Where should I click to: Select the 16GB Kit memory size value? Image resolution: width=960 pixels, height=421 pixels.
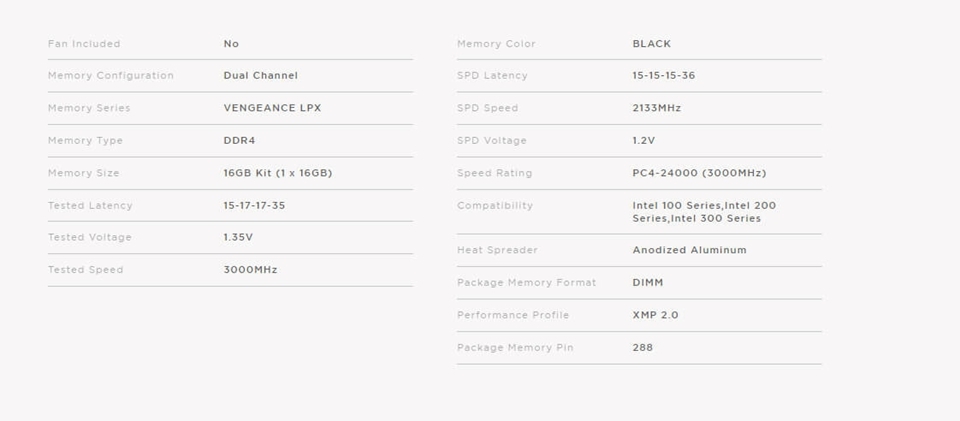click(x=277, y=173)
